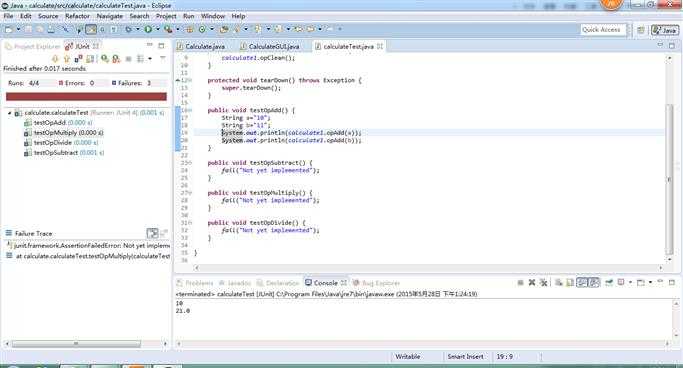Image resolution: width=683 pixels, height=368 pixels.
Task: Open the External Tools dropdown arrow
Action: (178, 30)
